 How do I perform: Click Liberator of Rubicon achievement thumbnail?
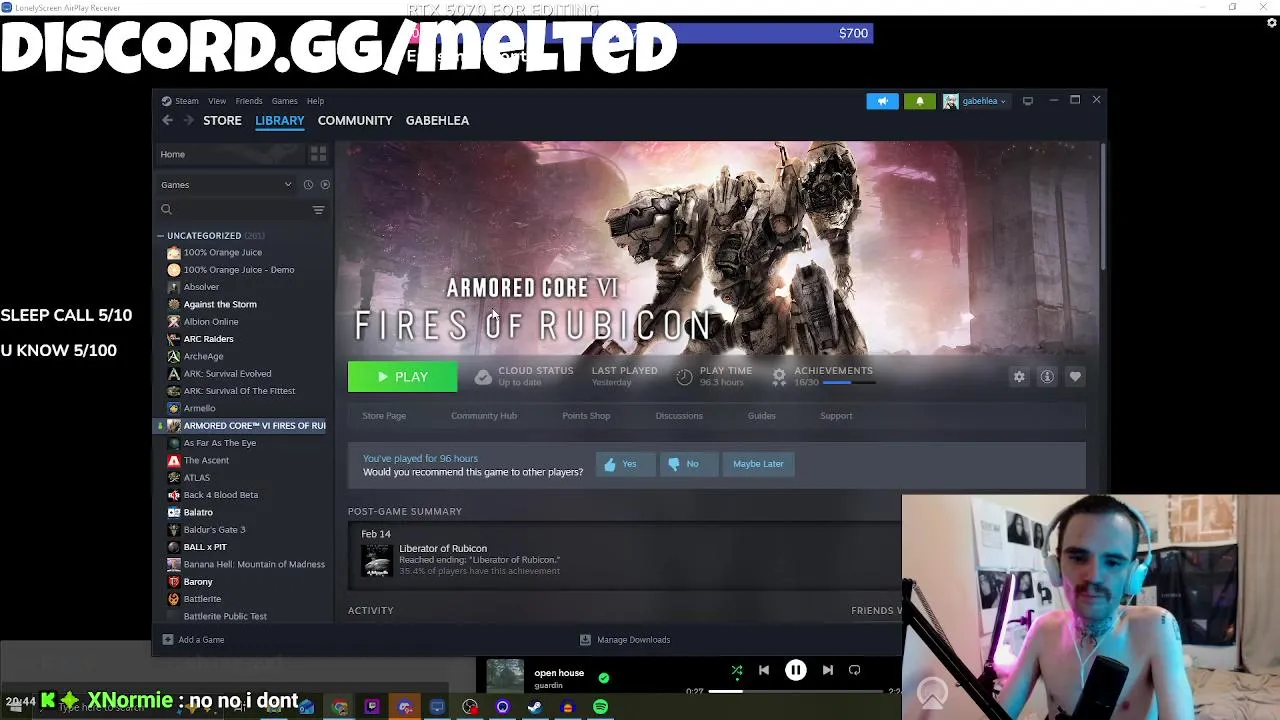377,560
